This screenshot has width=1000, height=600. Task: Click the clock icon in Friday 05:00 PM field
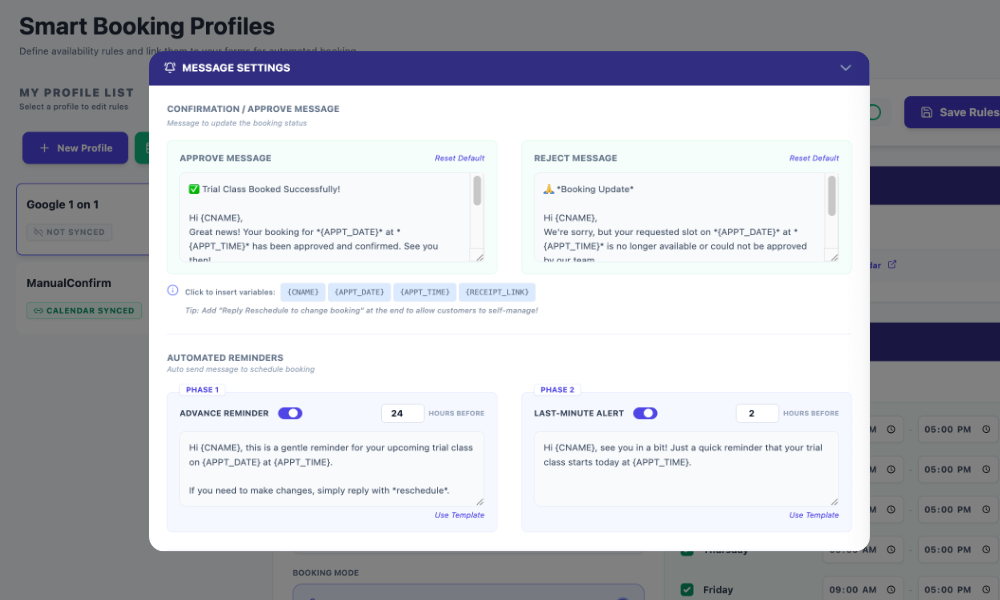click(x=986, y=590)
